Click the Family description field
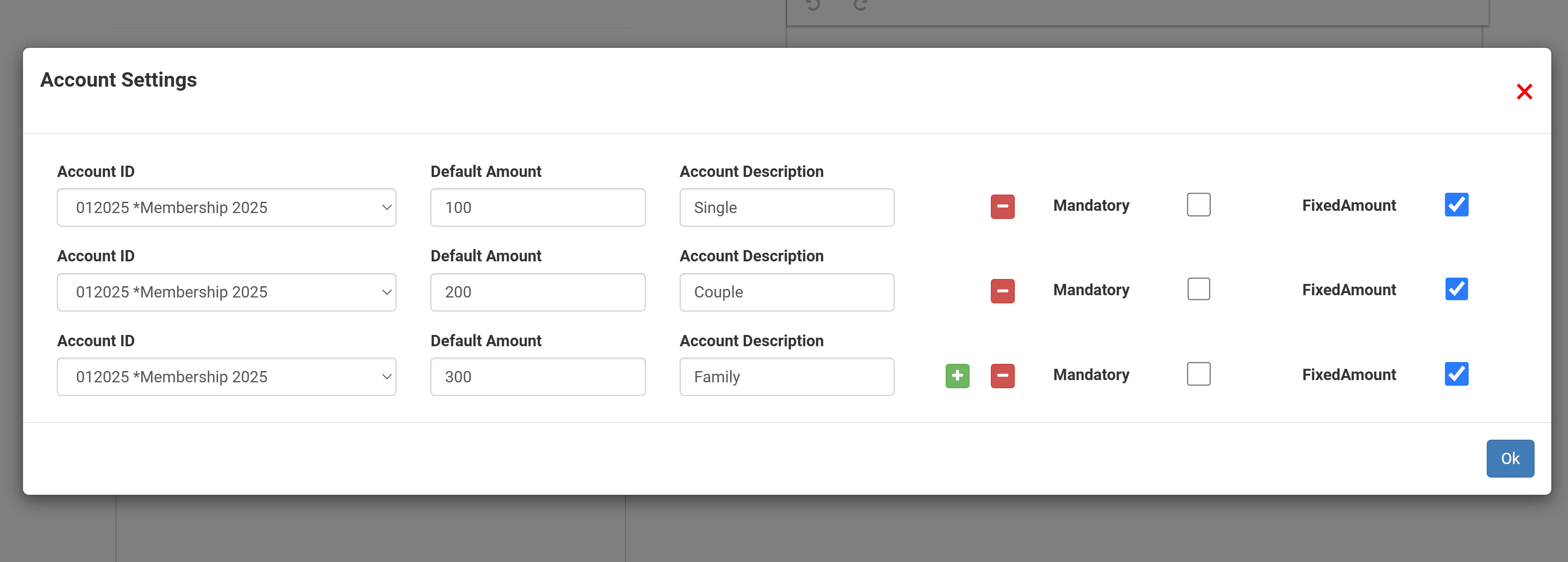 coord(786,376)
